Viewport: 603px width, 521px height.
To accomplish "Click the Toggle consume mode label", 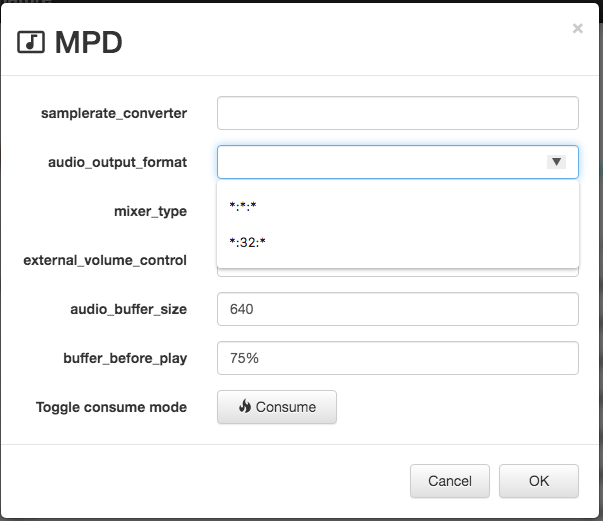I will tap(111, 407).
